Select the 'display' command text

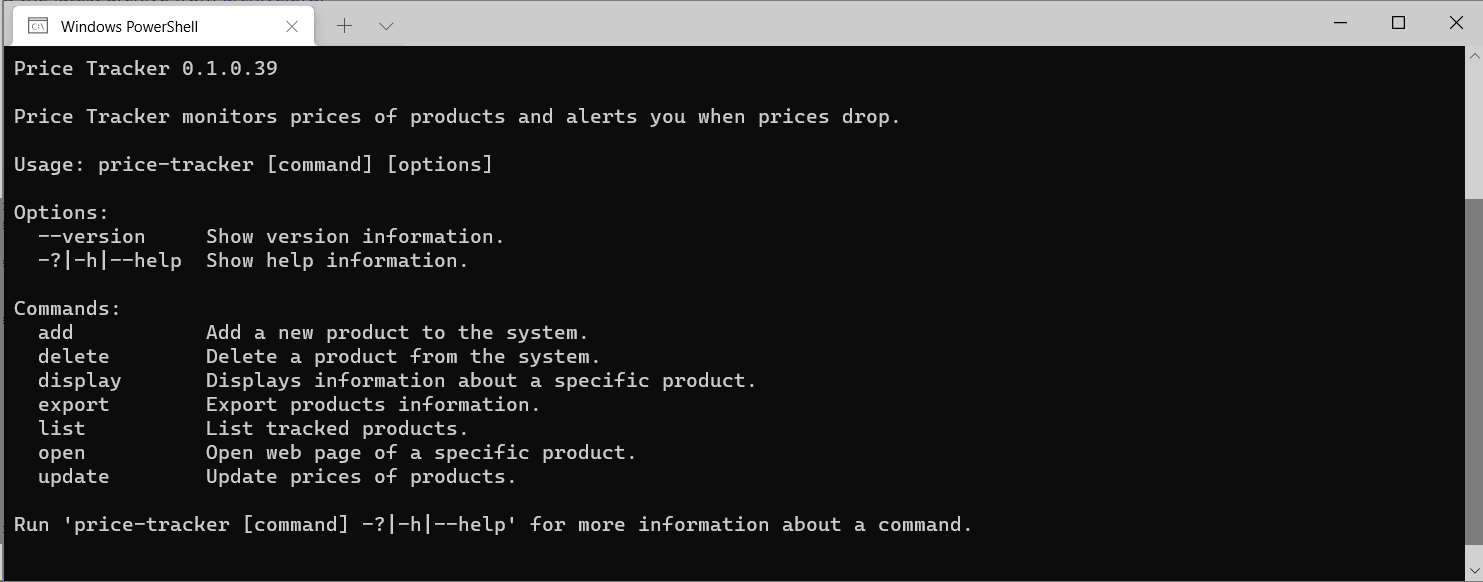click(x=79, y=380)
